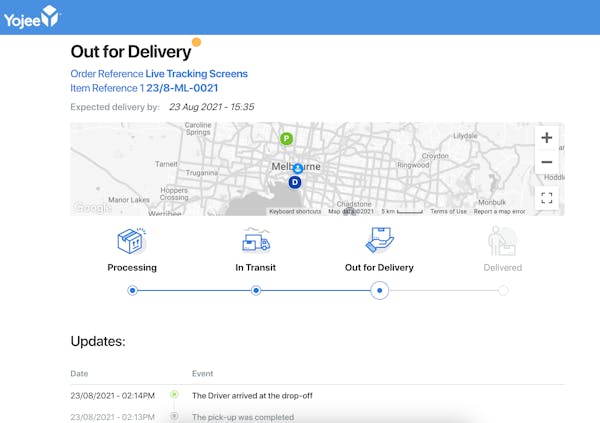This screenshot has width=600, height=423.
Task: Select the dark blue drop-off D marker
Action: click(295, 182)
